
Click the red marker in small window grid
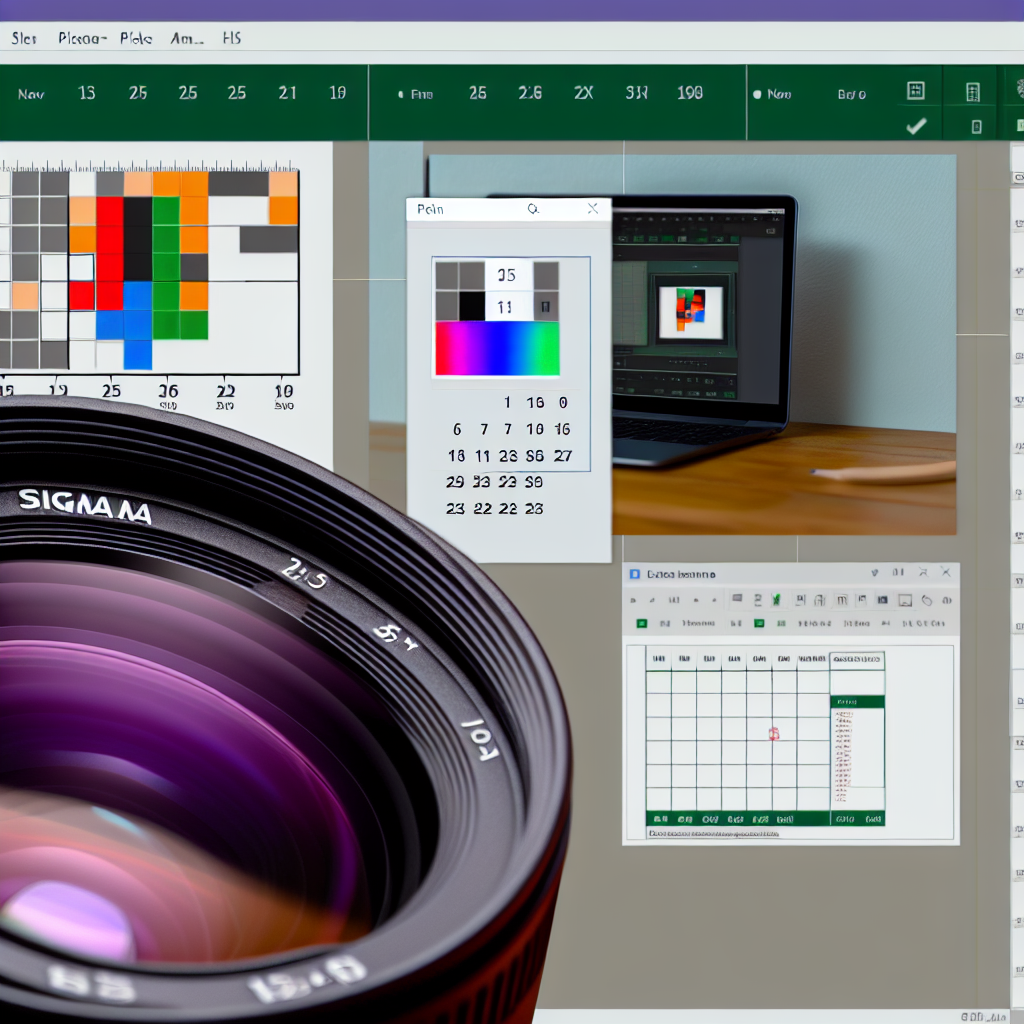click(774, 733)
